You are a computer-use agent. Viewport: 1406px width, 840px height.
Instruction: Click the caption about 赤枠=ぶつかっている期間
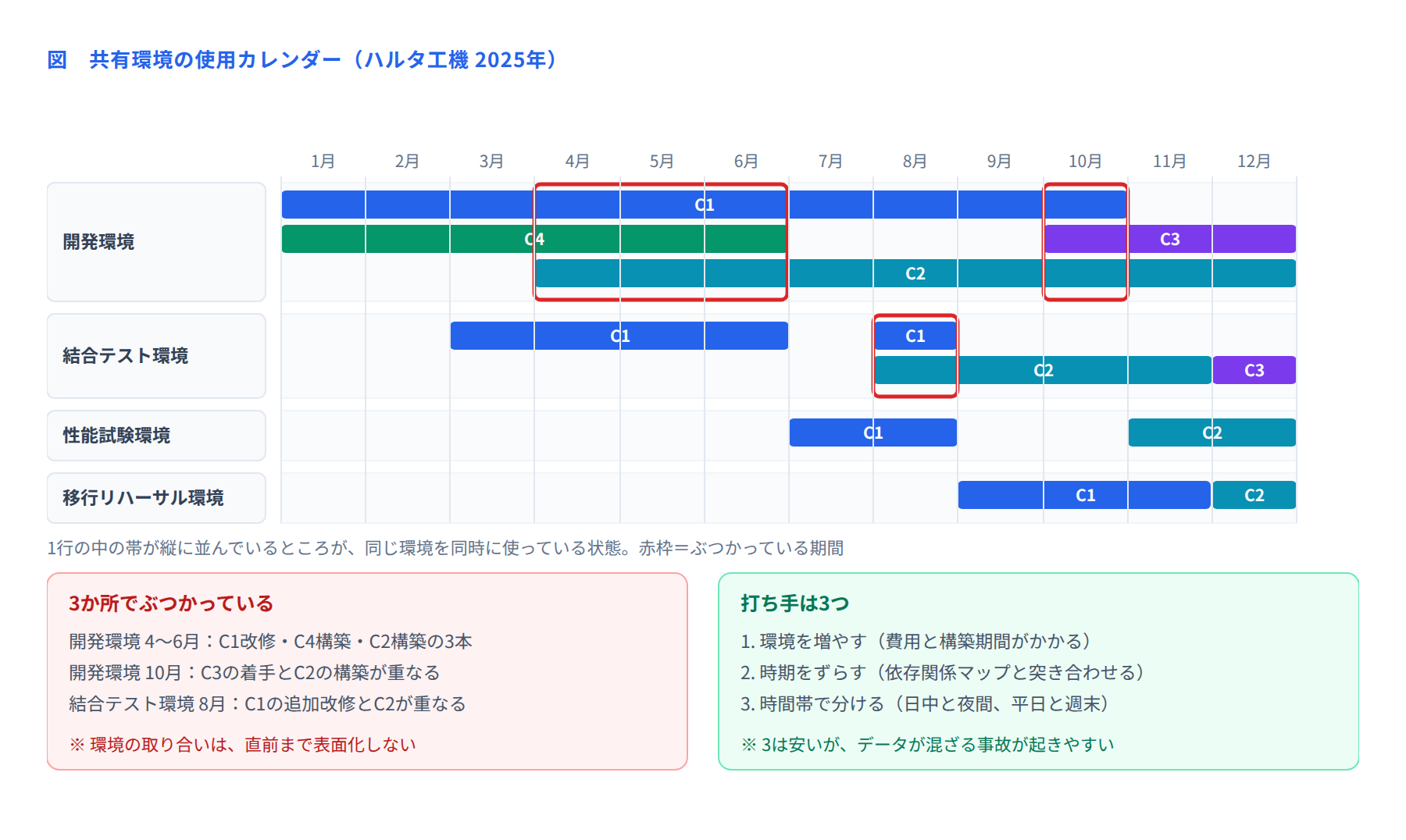(x=445, y=548)
